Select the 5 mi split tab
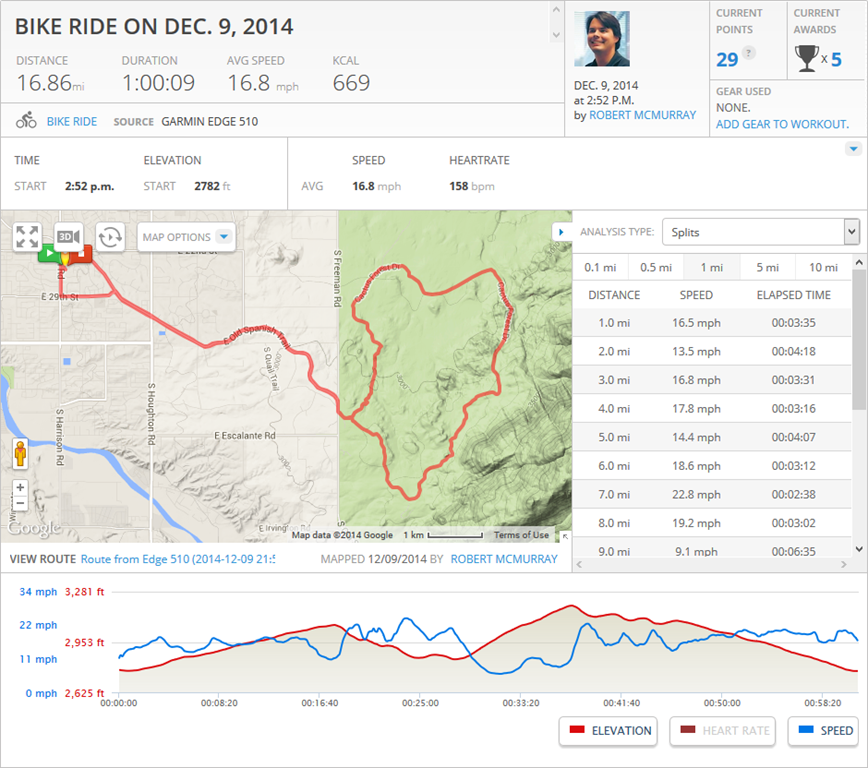This screenshot has height=768, width=868. [767, 267]
